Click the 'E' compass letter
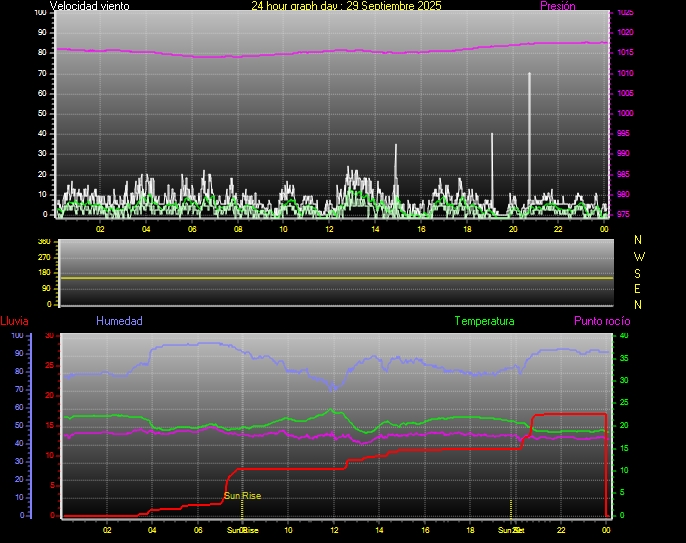The width and height of the screenshot is (686, 543). (639, 288)
